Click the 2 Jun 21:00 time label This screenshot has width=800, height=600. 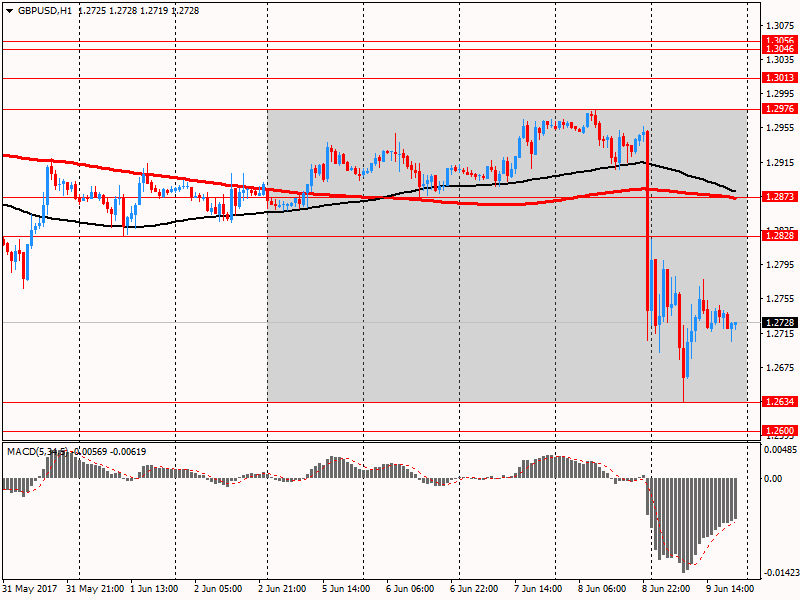click(283, 589)
